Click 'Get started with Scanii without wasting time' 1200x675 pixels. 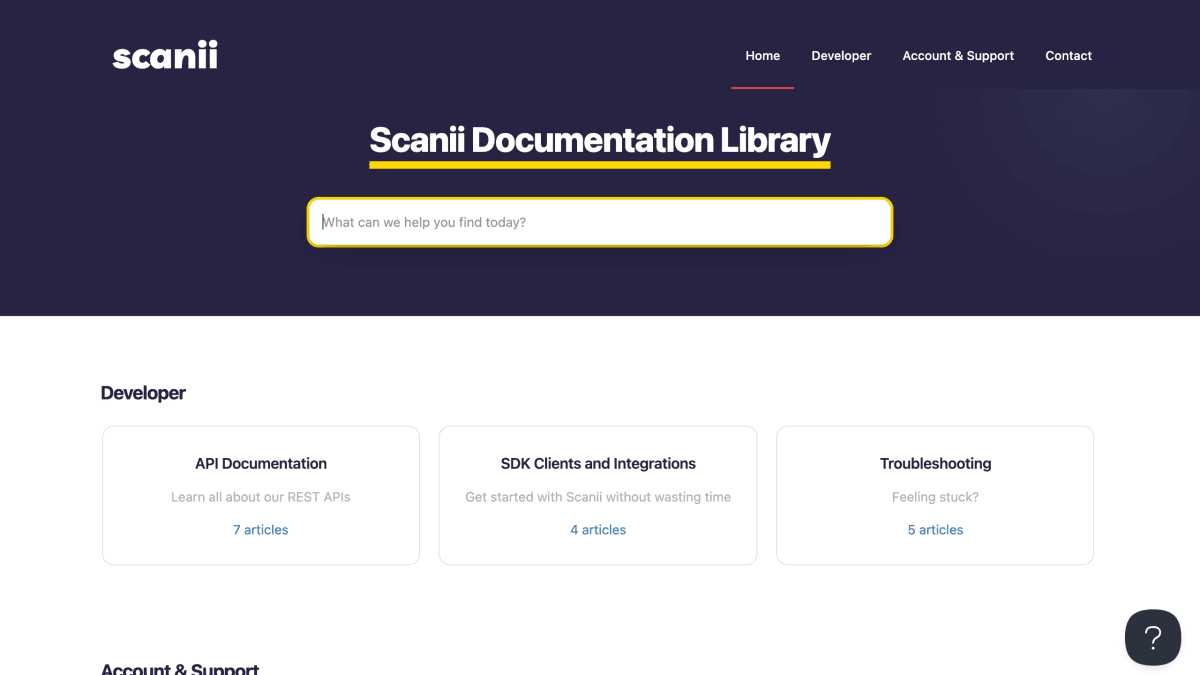598,497
